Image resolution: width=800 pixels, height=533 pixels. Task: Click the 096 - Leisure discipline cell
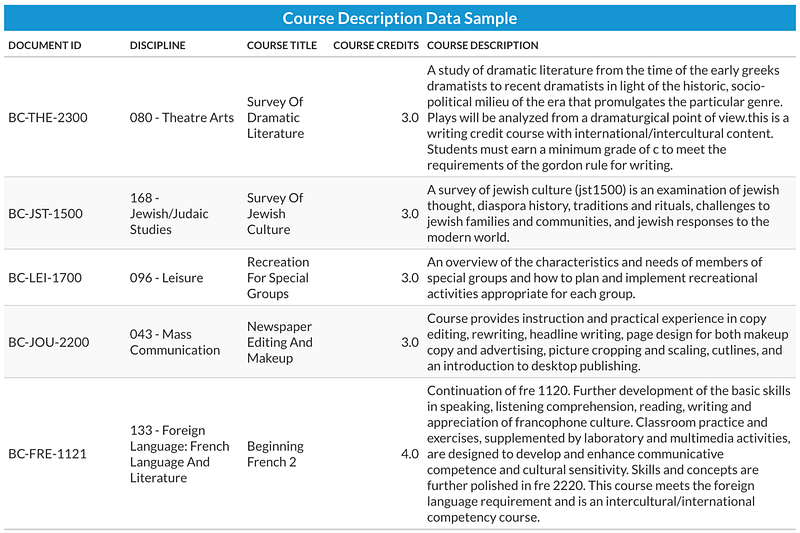tap(166, 278)
